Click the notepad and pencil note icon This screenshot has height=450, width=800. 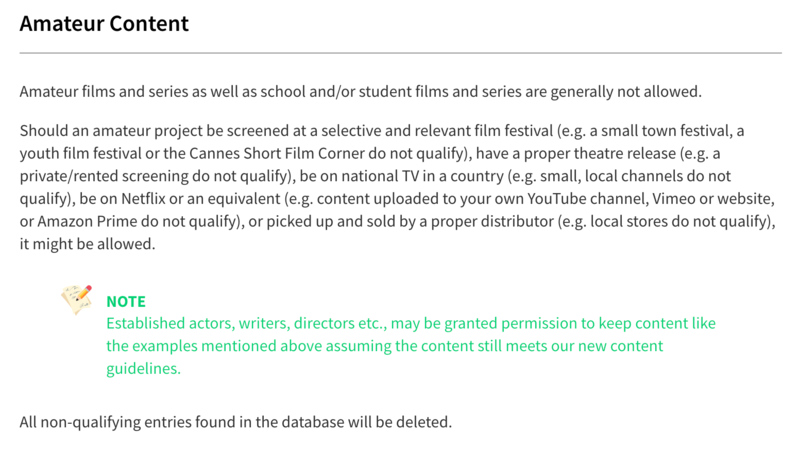pos(77,299)
